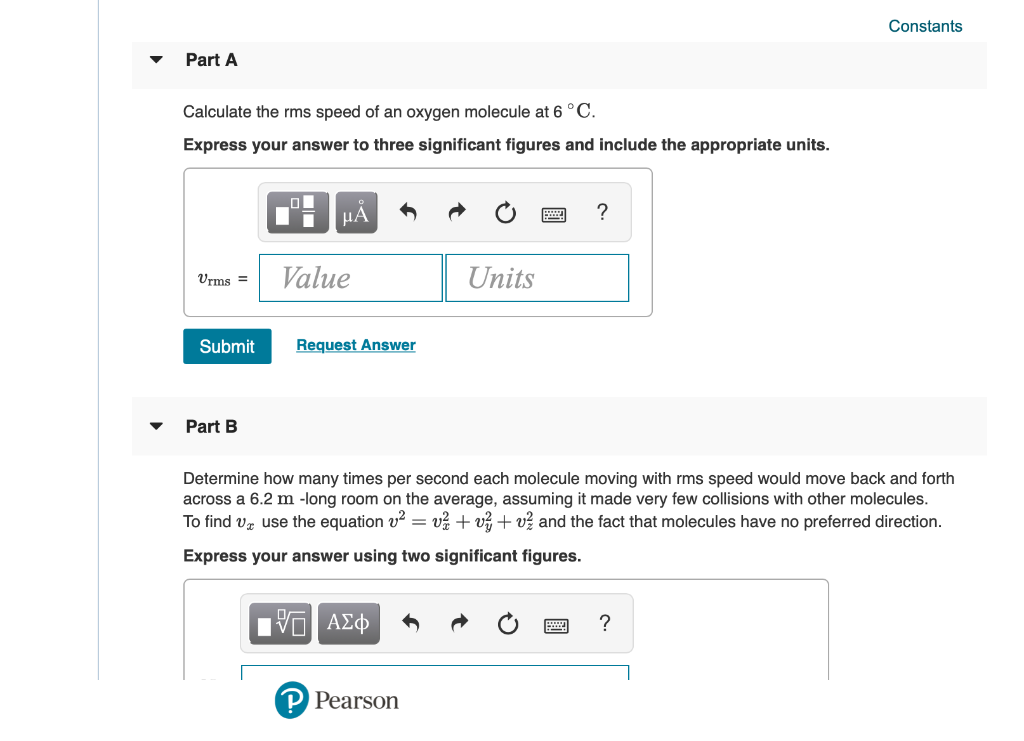Open the help question mark in Part A
The width and height of the screenshot is (1024, 741).
[x=602, y=212]
